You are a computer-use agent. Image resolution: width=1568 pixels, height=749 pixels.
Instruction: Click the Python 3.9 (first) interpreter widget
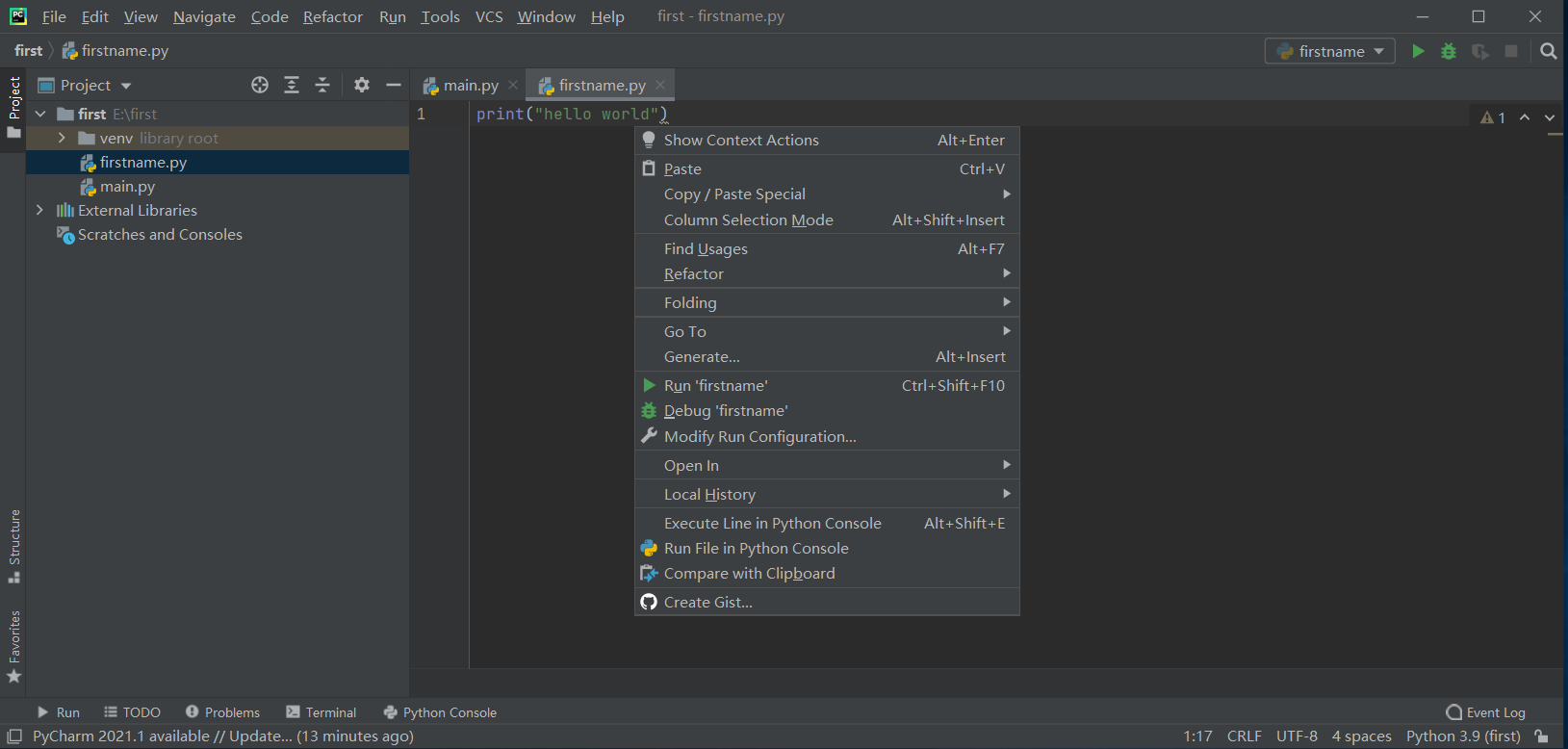pyautogui.click(x=1463, y=736)
